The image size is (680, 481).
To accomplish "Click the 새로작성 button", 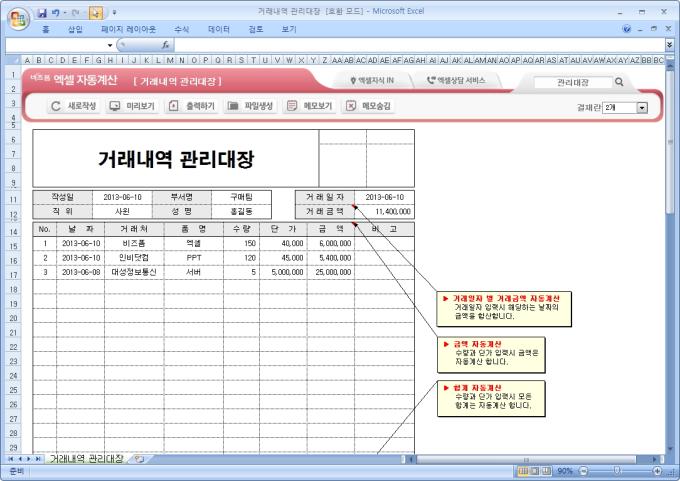I will click(73, 106).
